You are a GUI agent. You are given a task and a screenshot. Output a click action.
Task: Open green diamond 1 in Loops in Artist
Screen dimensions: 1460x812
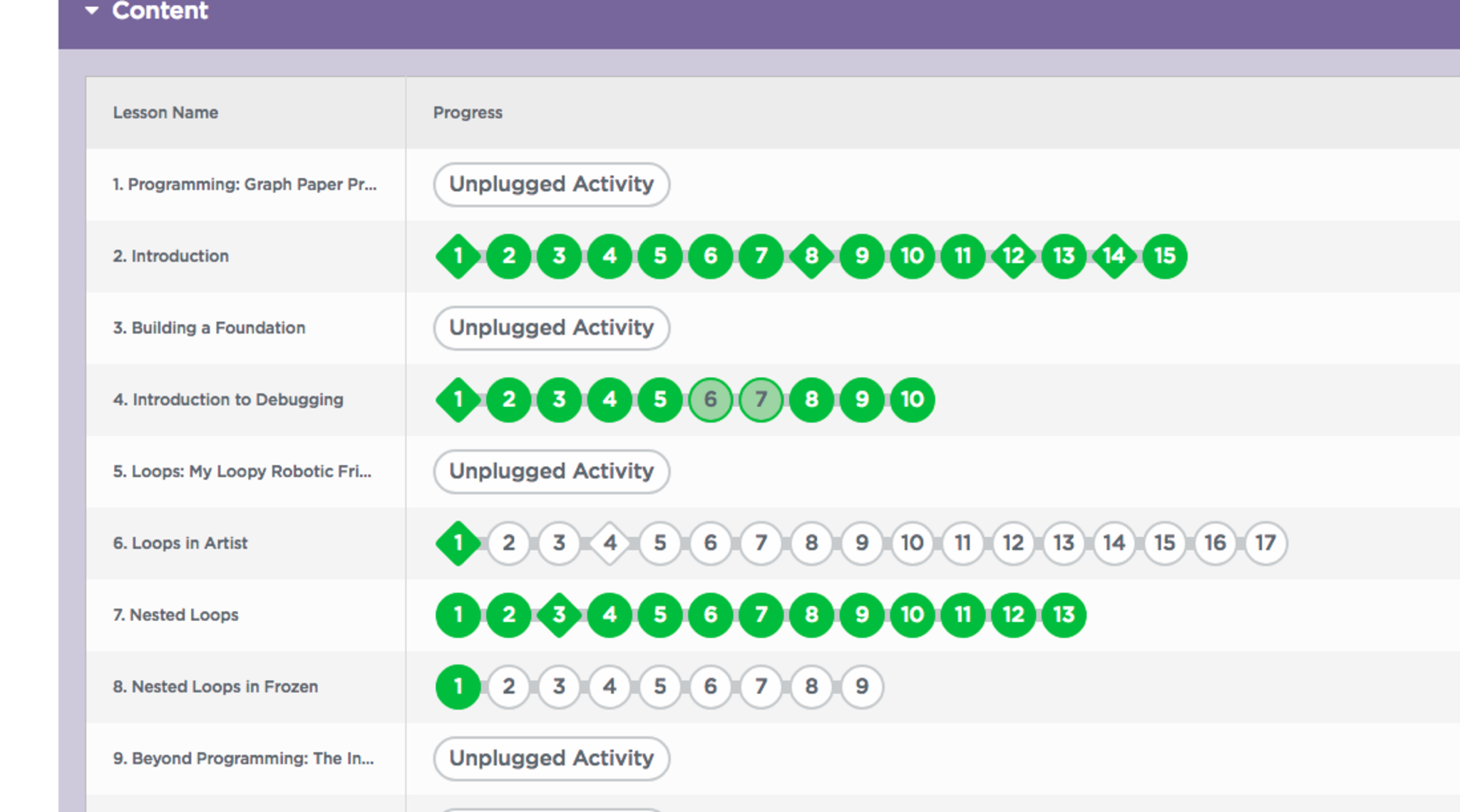tap(458, 543)
